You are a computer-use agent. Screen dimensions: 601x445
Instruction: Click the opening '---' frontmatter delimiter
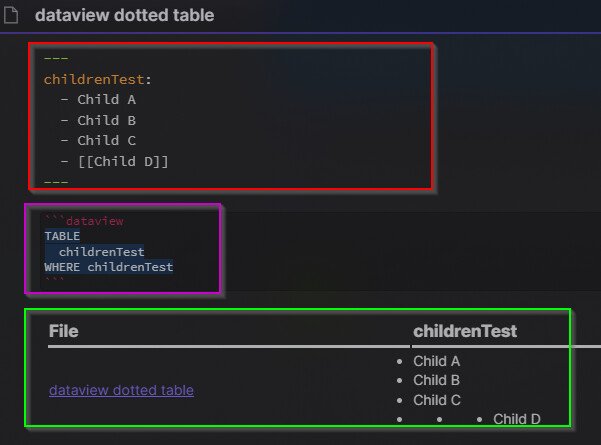click(56, 58)
